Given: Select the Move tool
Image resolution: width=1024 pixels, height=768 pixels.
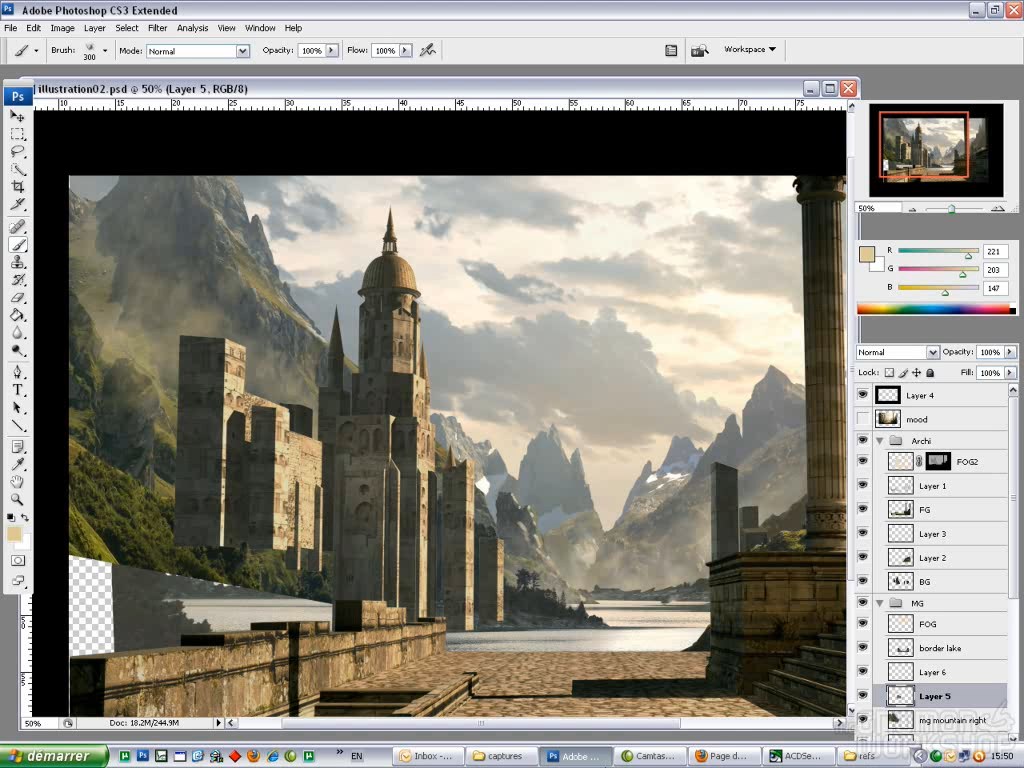Looking at the screenshot, I should point(18,116).
